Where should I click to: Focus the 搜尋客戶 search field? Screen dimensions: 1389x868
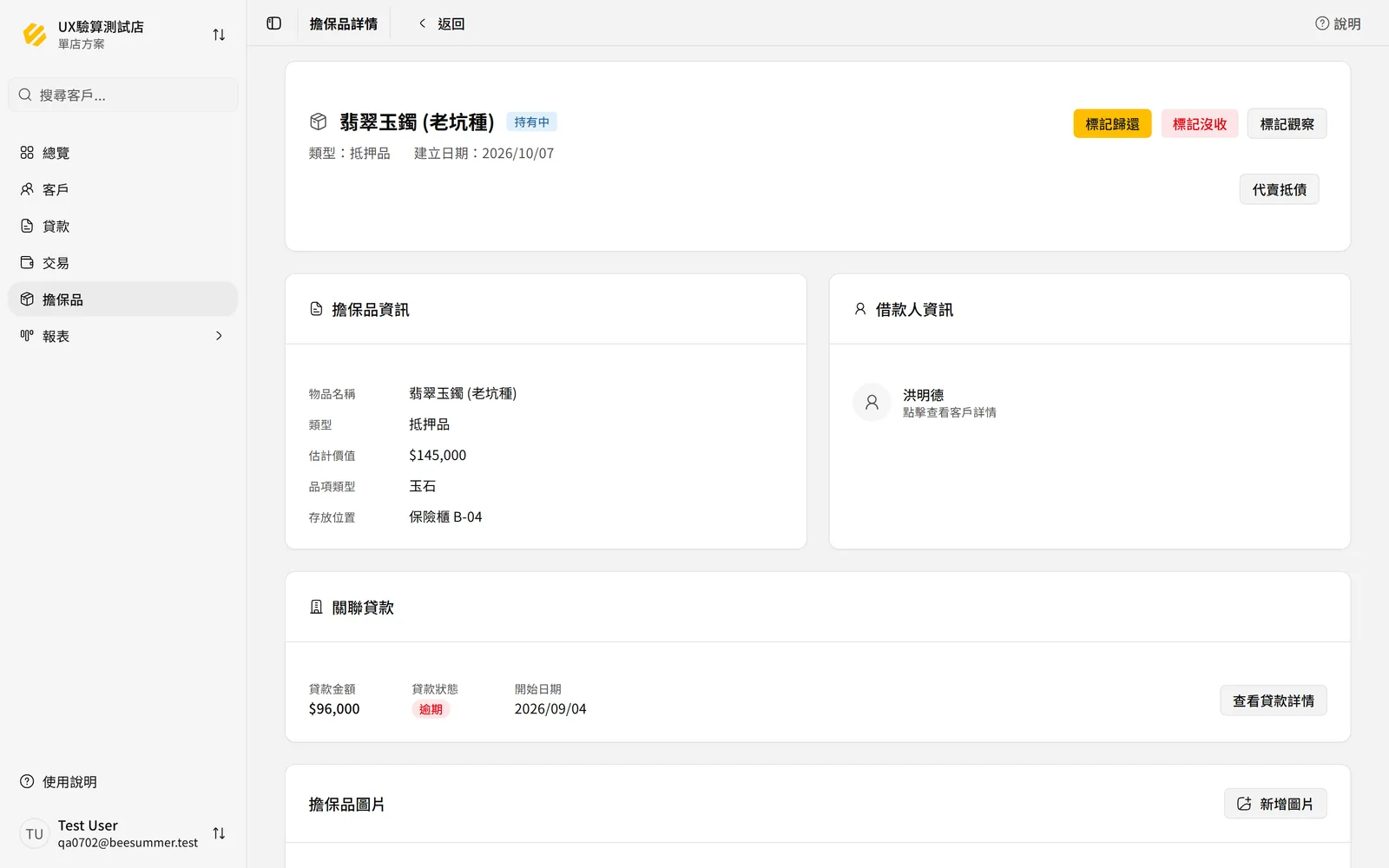click(123, 95)
